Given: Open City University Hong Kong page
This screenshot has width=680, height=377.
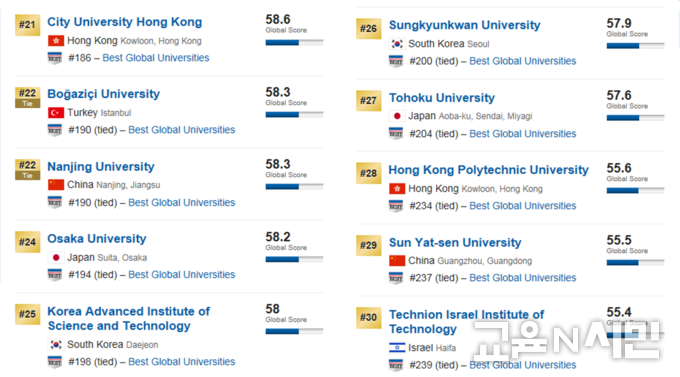Looking at the screenshot, I should point(124,22).
